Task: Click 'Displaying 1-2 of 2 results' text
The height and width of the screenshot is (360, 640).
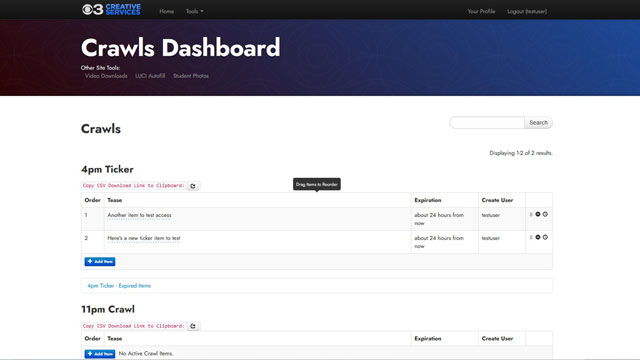Action: click(x=521, y=153)
